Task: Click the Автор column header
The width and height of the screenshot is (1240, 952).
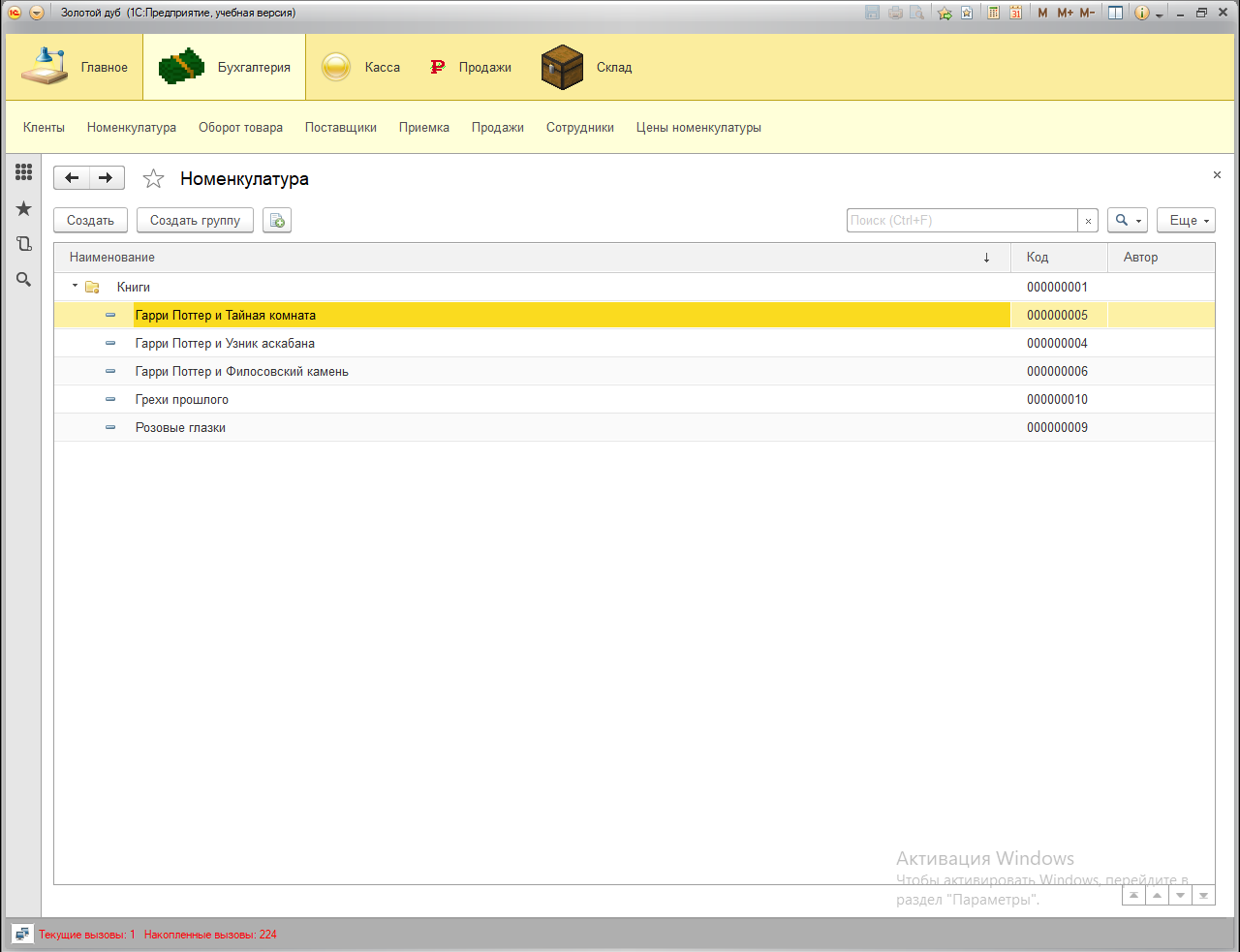Action: 1162,258
